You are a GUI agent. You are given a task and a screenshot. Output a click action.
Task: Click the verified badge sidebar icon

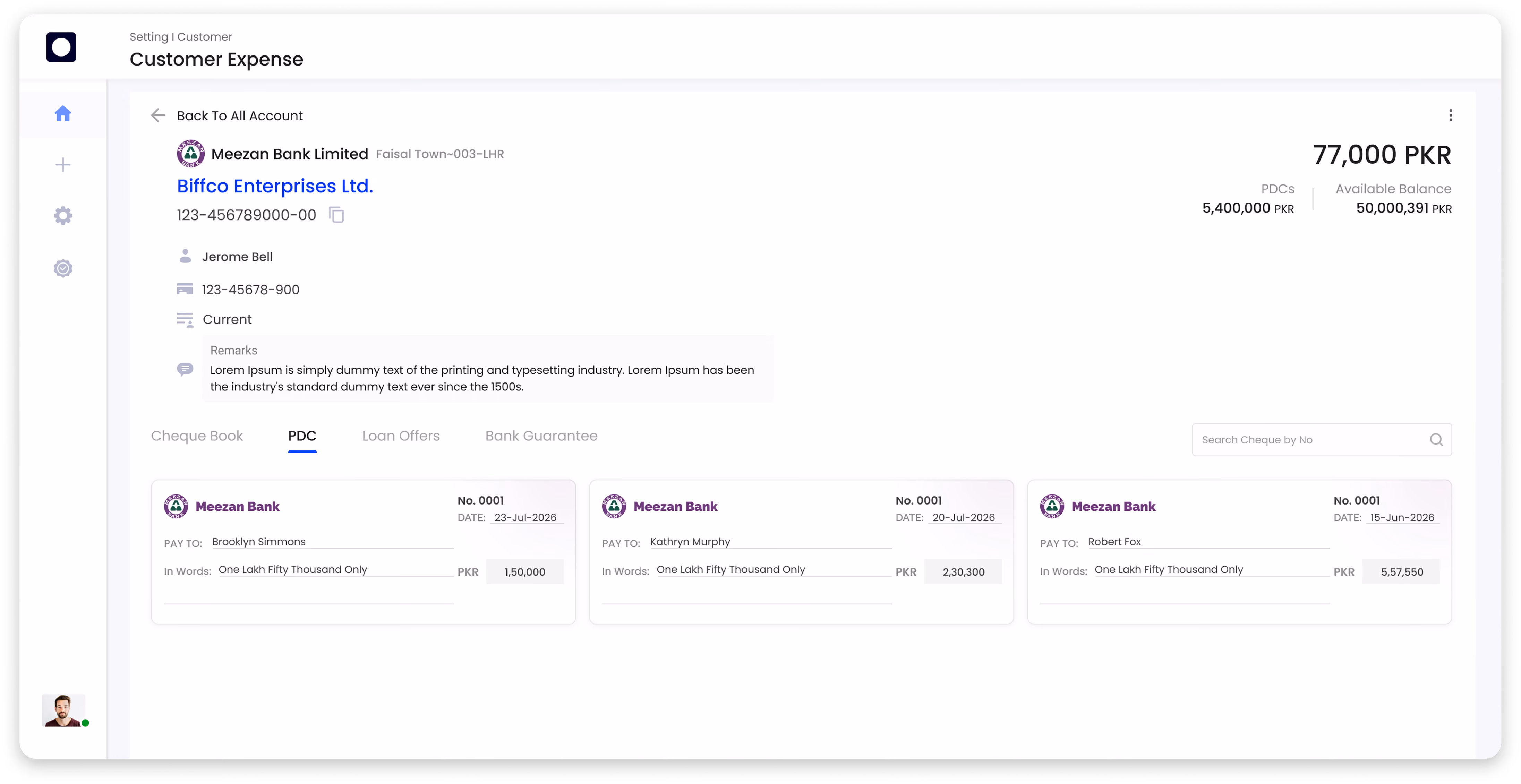(62, 268)
